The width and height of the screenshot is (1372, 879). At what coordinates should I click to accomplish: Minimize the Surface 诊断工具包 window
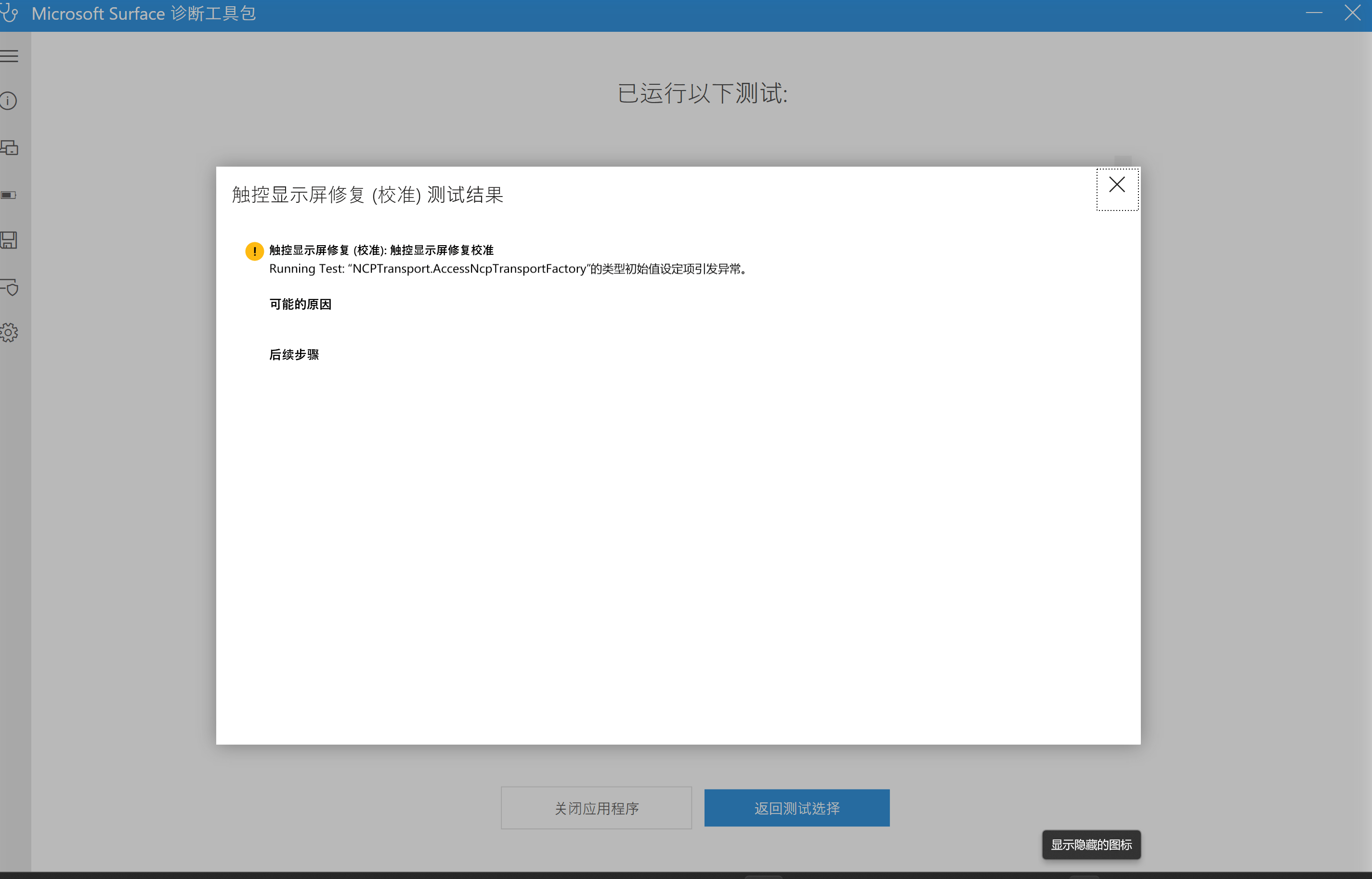(x=1313, y=13)
